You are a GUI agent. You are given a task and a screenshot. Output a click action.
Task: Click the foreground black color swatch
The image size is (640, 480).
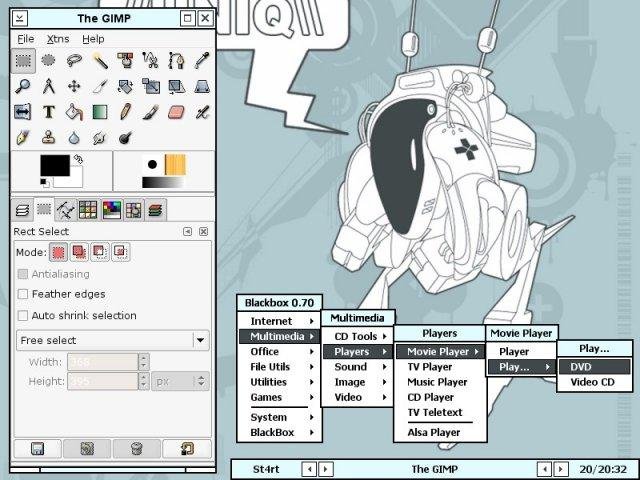click(55, 165)
